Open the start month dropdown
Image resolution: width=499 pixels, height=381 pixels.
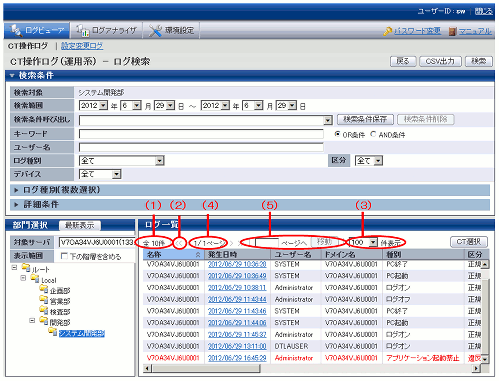137,106
